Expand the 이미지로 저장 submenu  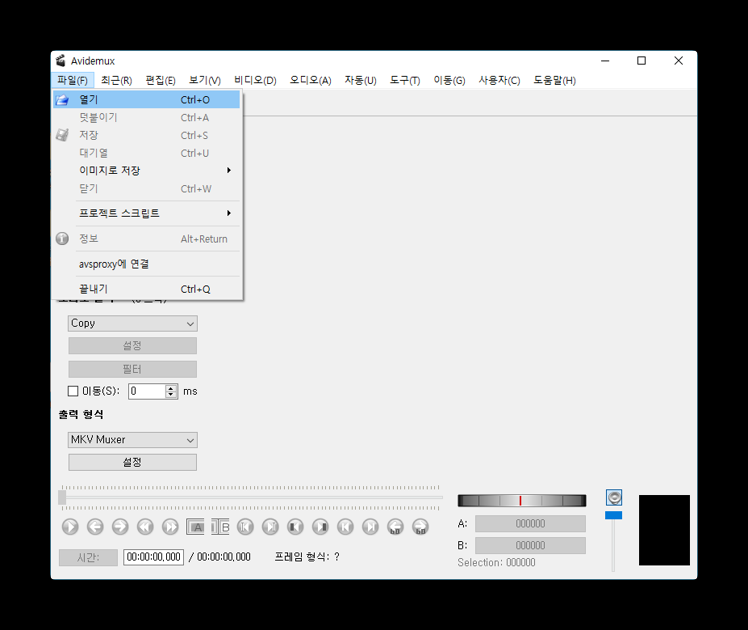pyautogui.click(x=147, y=170)
